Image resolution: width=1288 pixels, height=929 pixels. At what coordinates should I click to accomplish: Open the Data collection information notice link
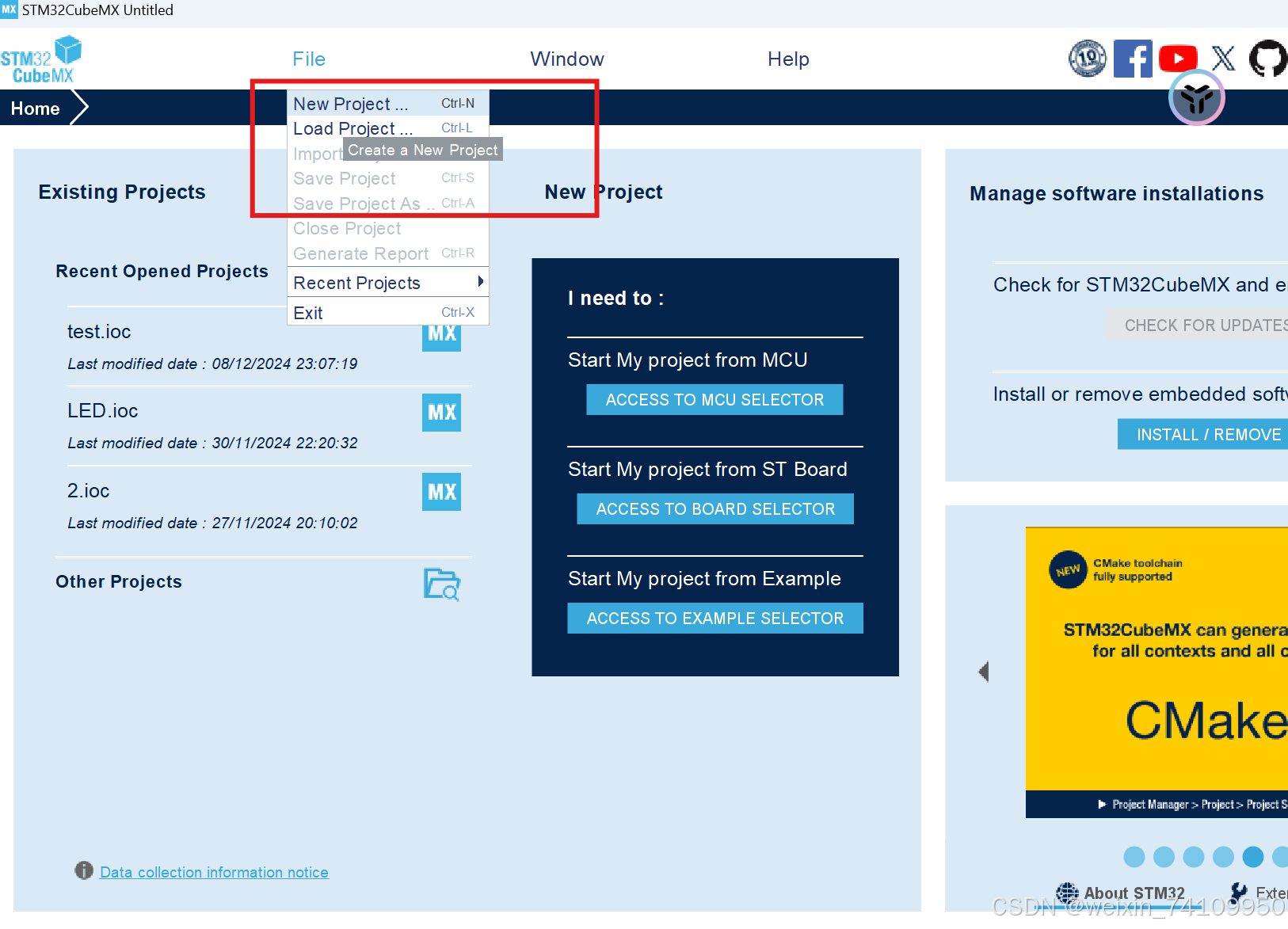tap(214, 872)
